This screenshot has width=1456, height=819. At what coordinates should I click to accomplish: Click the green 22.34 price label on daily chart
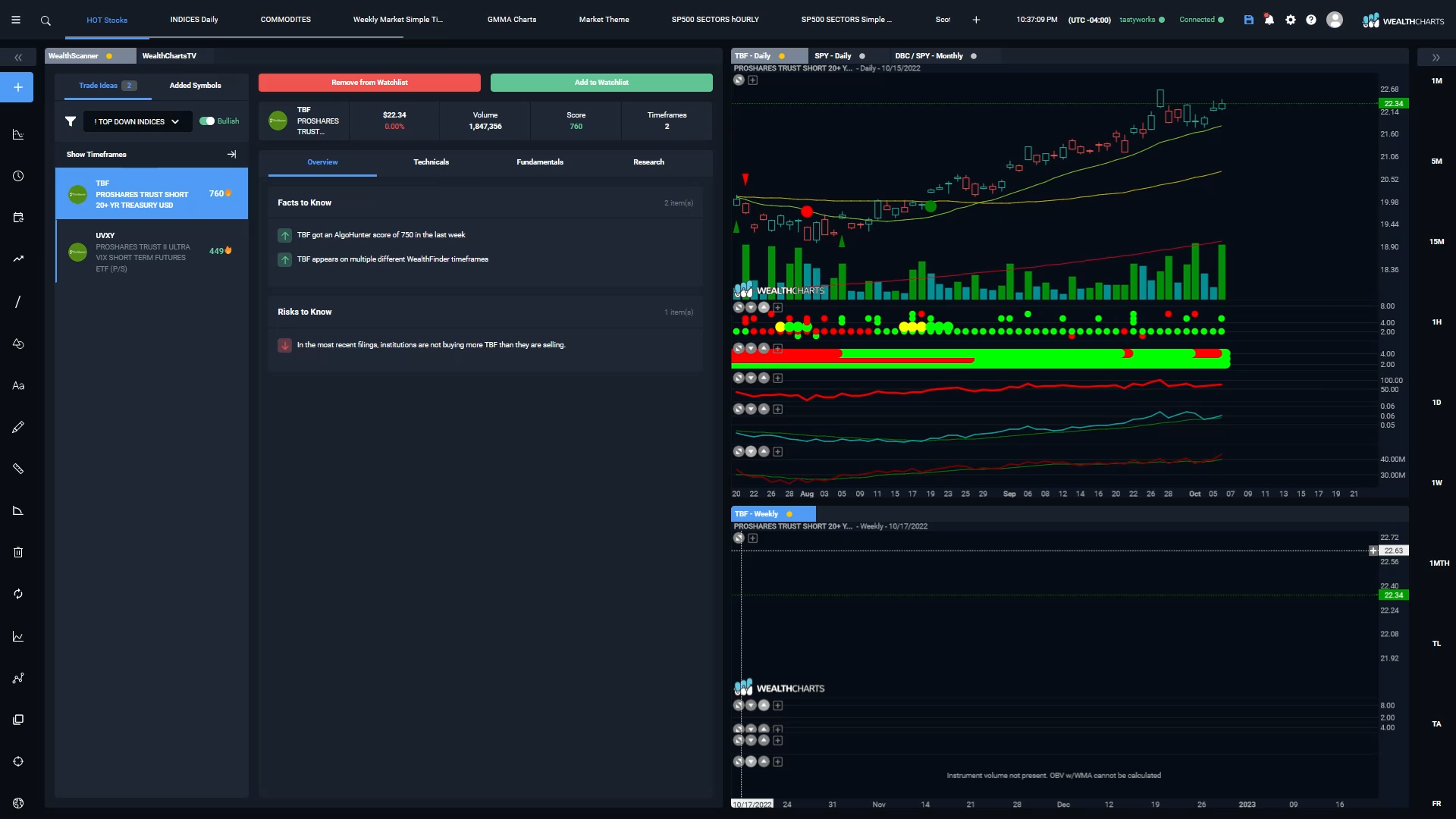pos(1394,104)
